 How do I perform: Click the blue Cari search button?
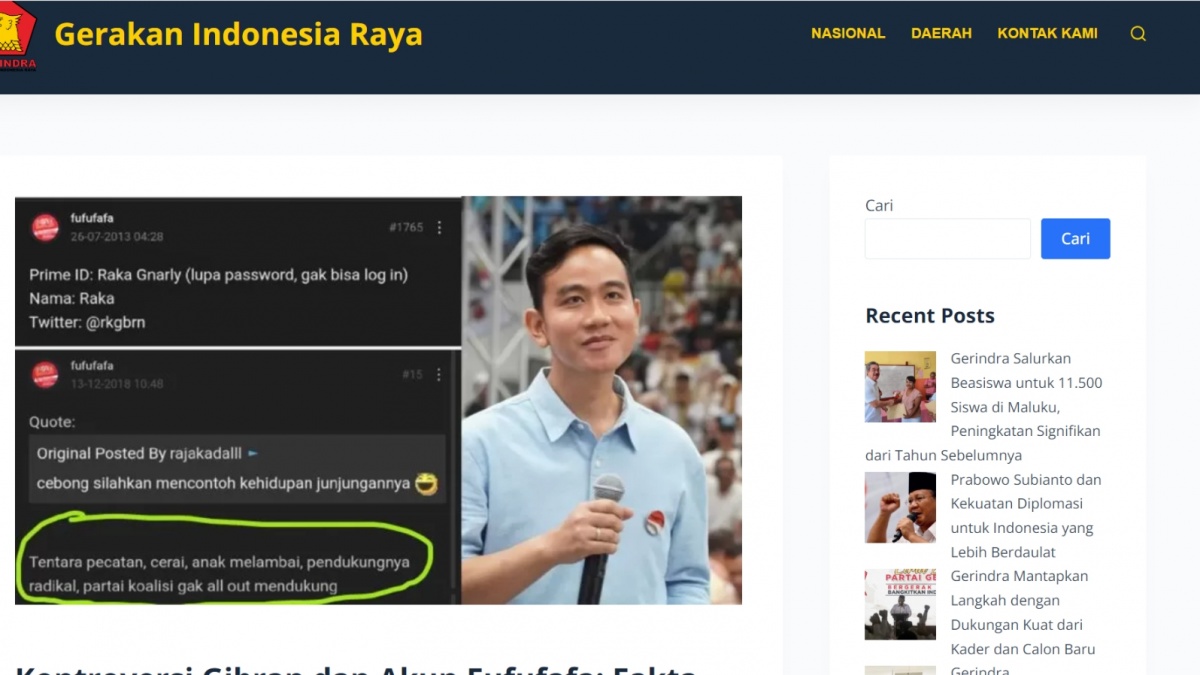point(1075,239)
